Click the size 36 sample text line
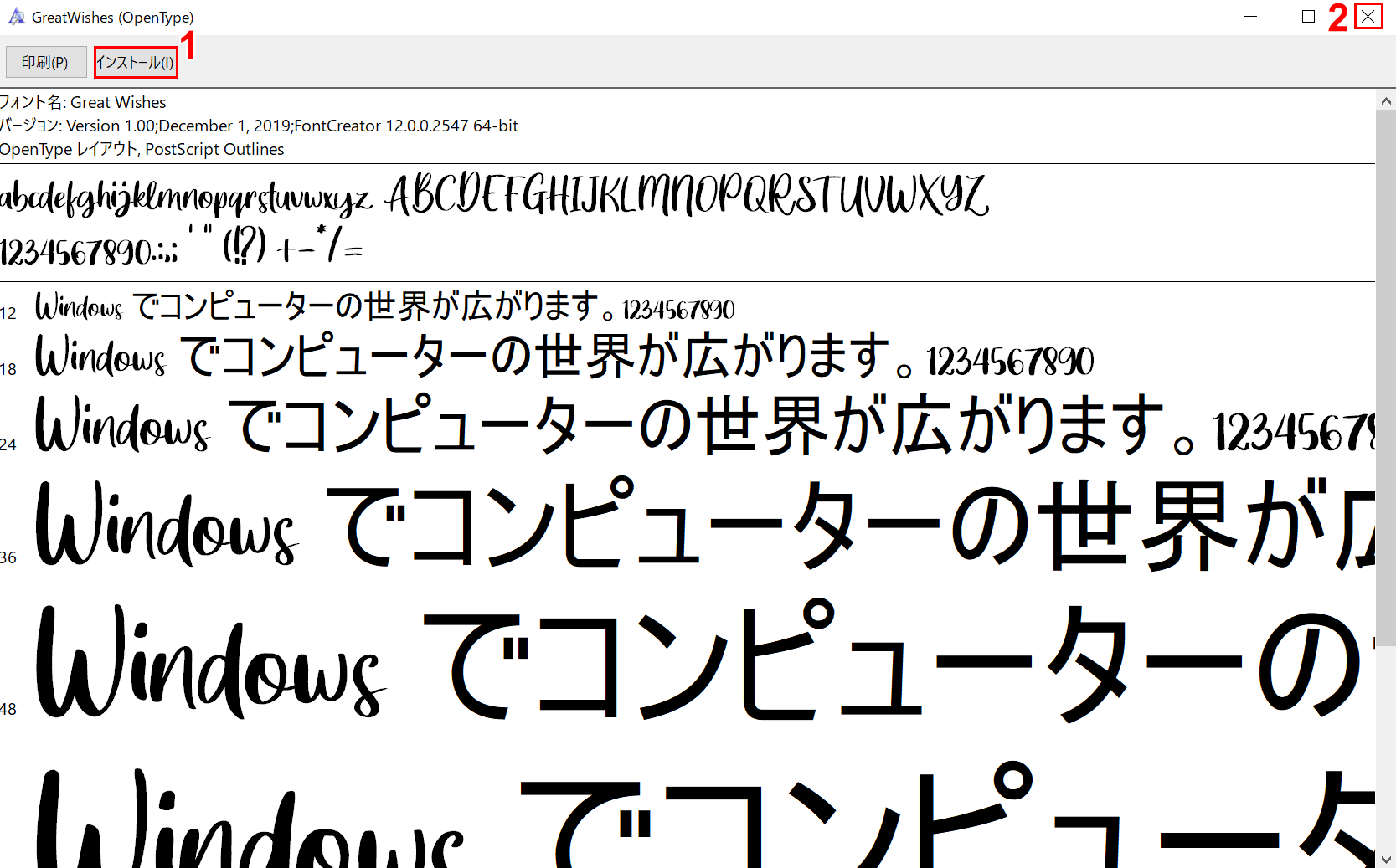The width and height of the screenshot is (1396, 868). point(705,524)
